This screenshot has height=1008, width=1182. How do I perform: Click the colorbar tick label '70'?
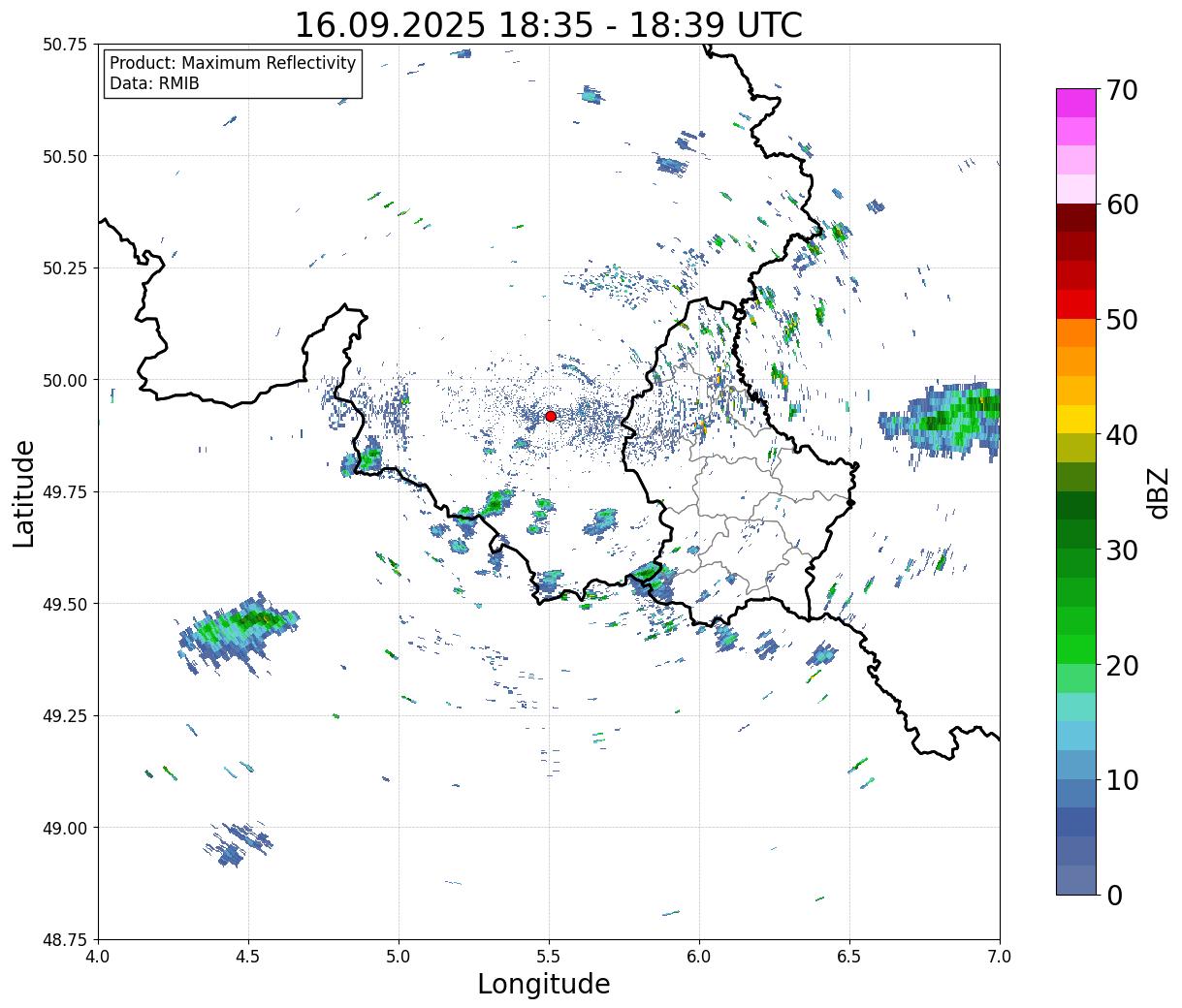(x=1121, y=90)
